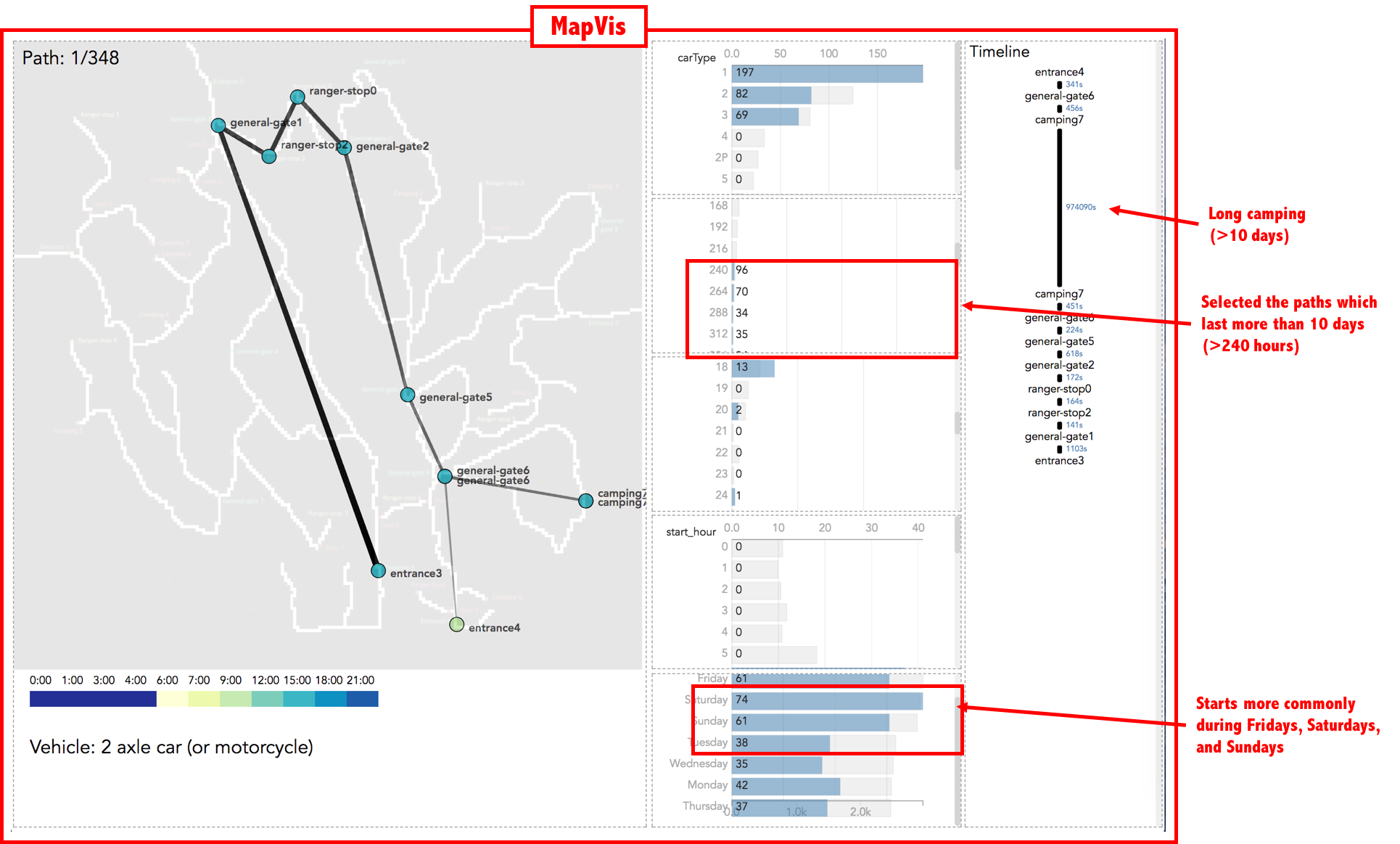Select the 240 hours duration row
This screenshot has height=844, width=1400.
[x=733, y=271]
